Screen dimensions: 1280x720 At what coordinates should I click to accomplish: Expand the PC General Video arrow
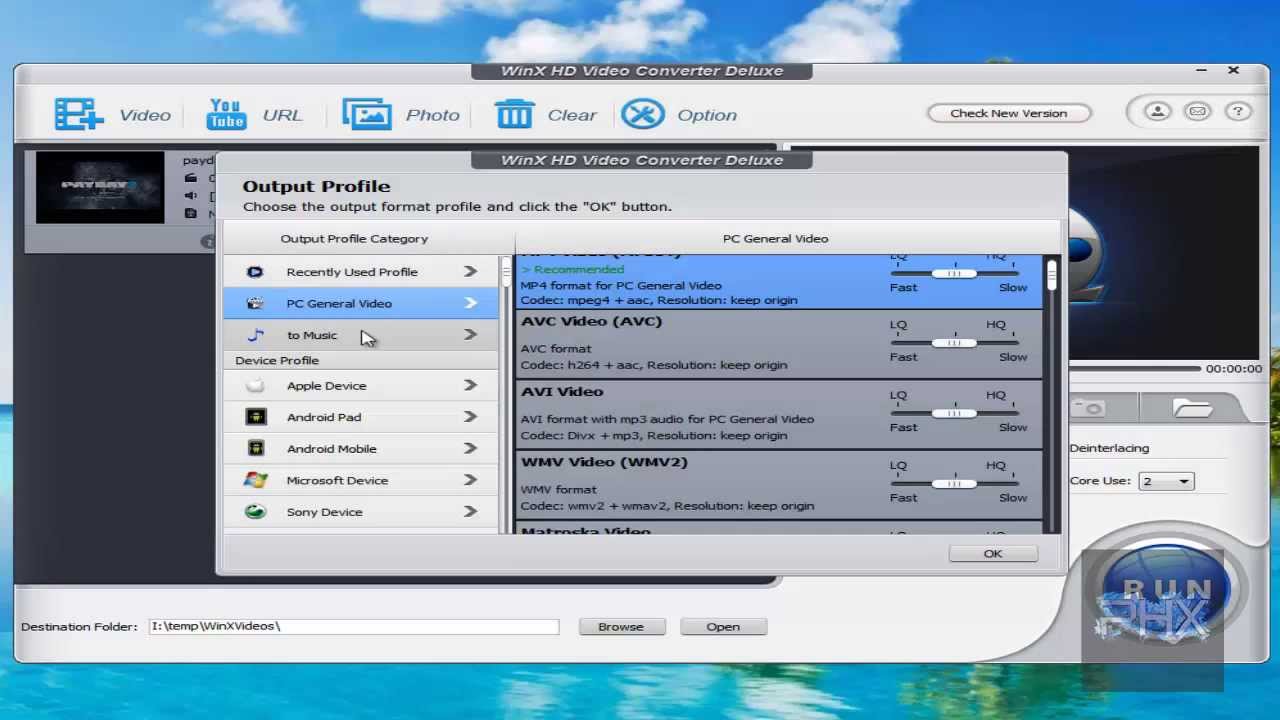(470, 303)
